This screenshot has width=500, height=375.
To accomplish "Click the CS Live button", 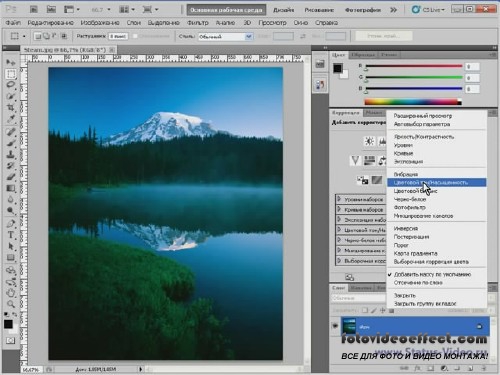I will 428,10.
